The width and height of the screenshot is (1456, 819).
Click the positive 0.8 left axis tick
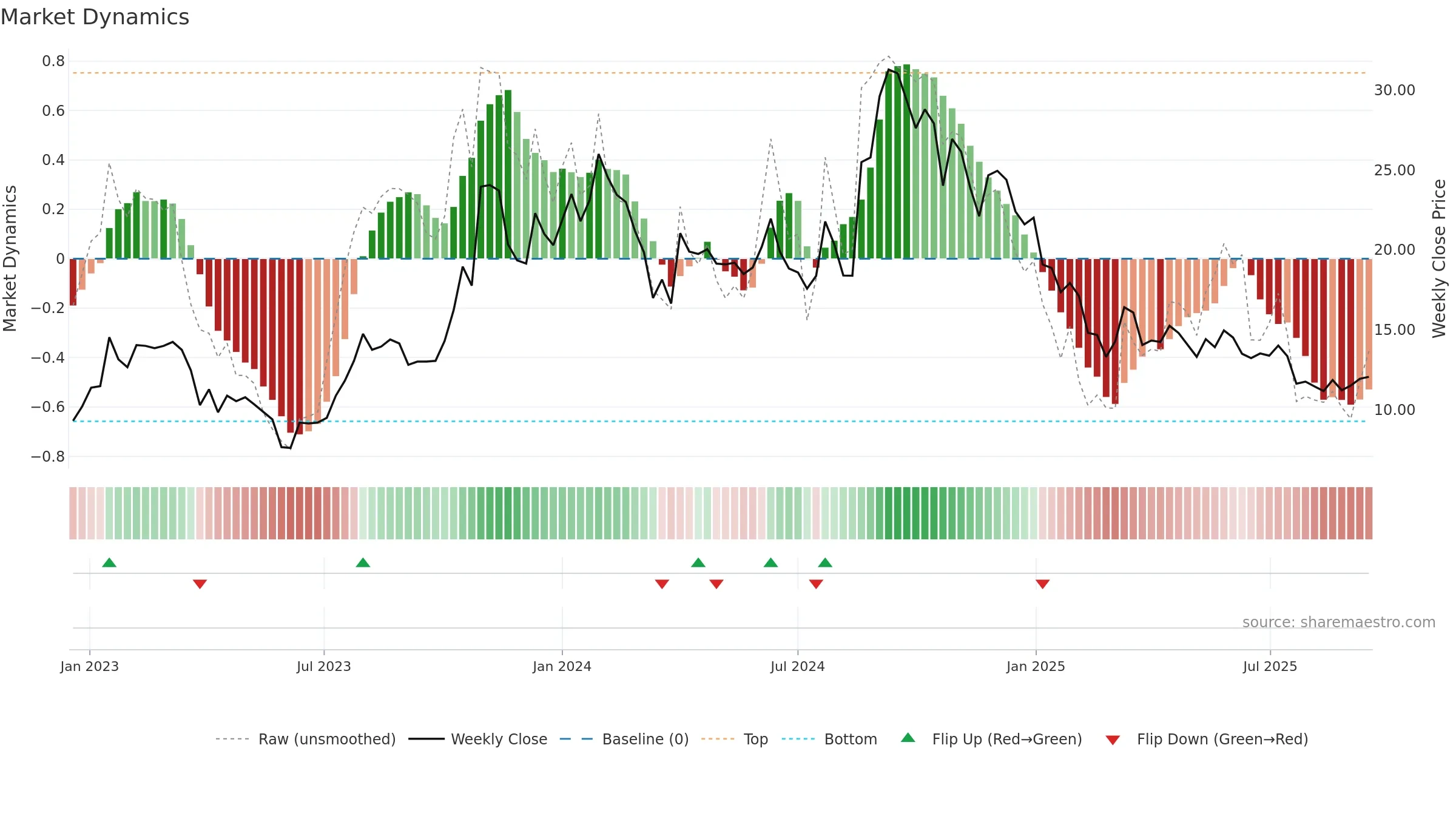(x=53, y=61)
